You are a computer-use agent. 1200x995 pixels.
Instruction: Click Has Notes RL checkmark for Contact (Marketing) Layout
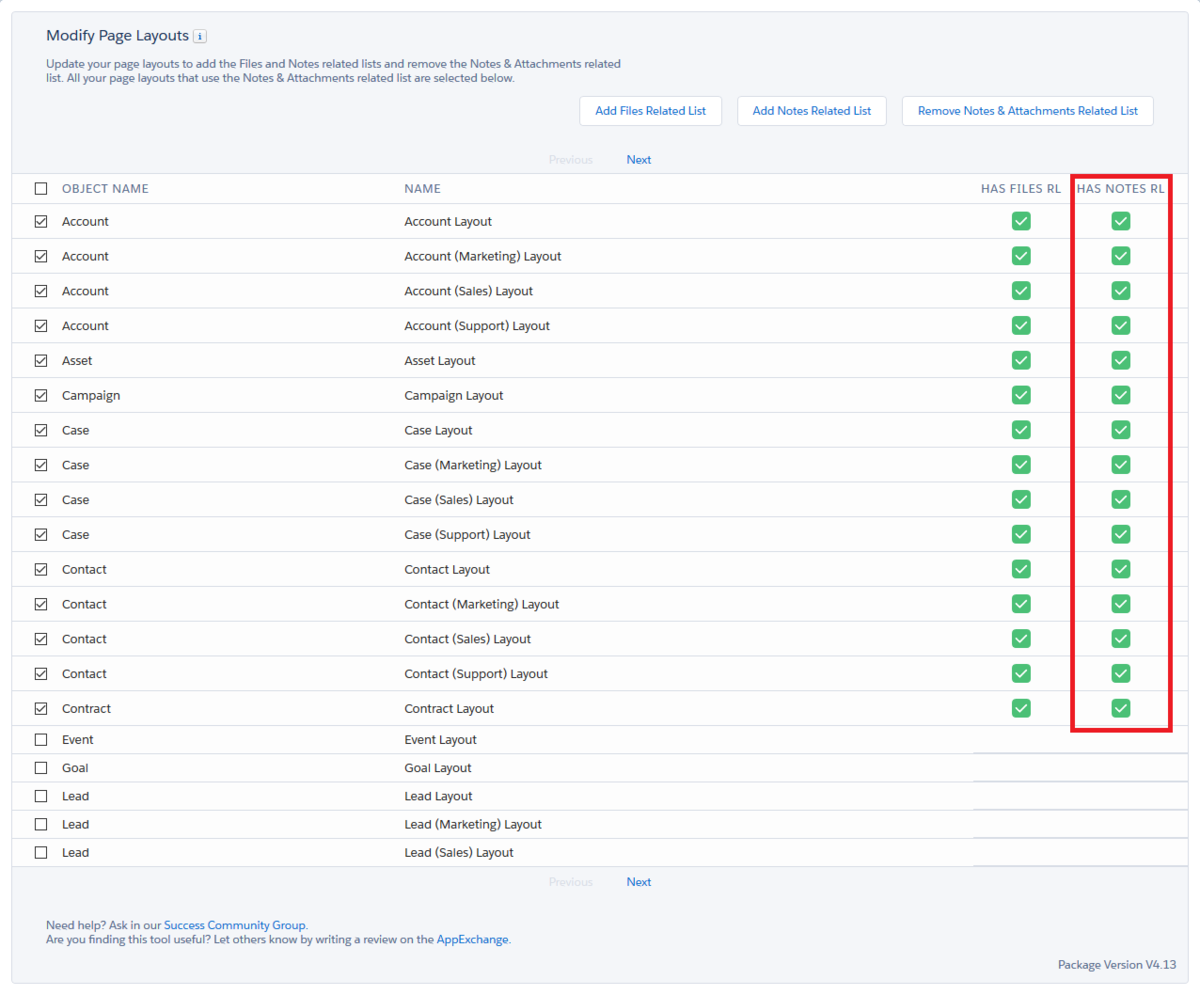pyautogui.click(x=1121, y=604)
